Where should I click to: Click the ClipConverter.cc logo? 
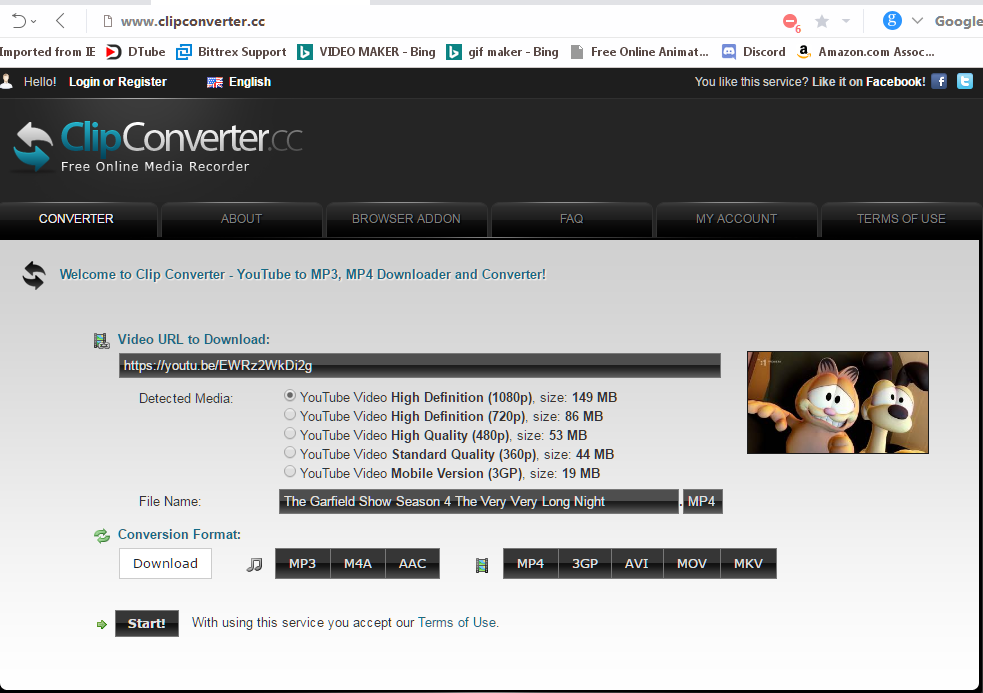coord(157,146)
